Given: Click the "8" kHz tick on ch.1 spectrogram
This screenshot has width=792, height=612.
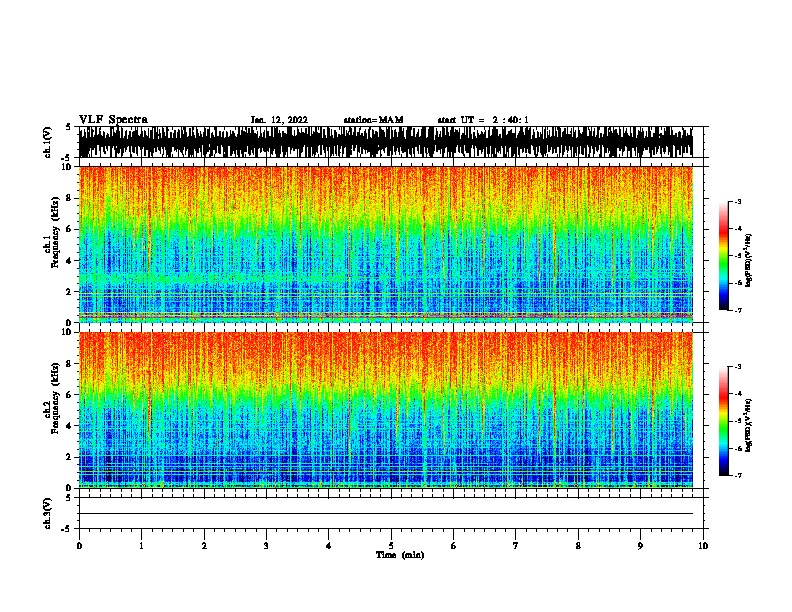Looking at the screenshot, I should point(70,198).
